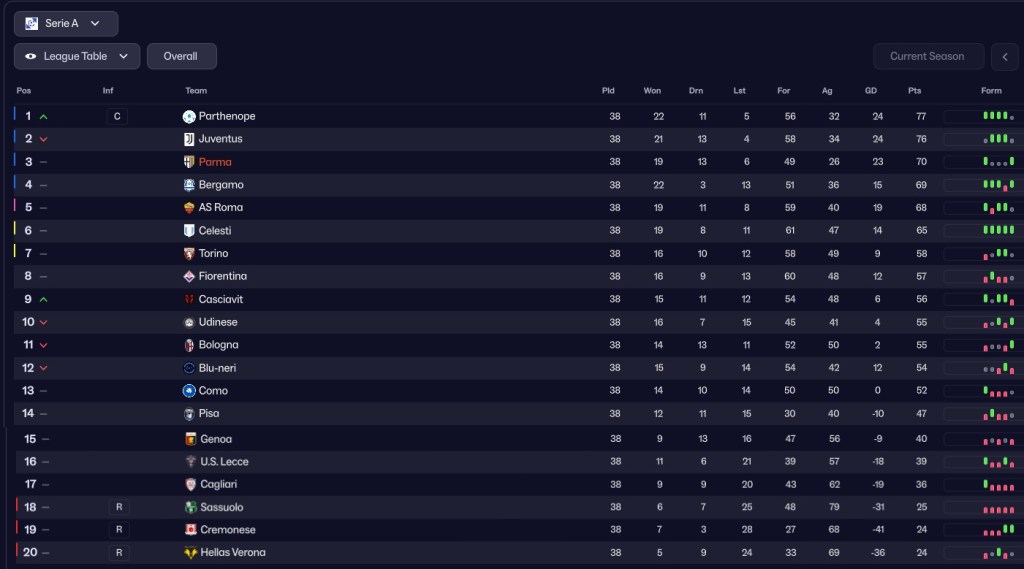Open the Serie A competition dropdown
Image resolution: width=1024 pixels, height=569 pixels.
66,23
